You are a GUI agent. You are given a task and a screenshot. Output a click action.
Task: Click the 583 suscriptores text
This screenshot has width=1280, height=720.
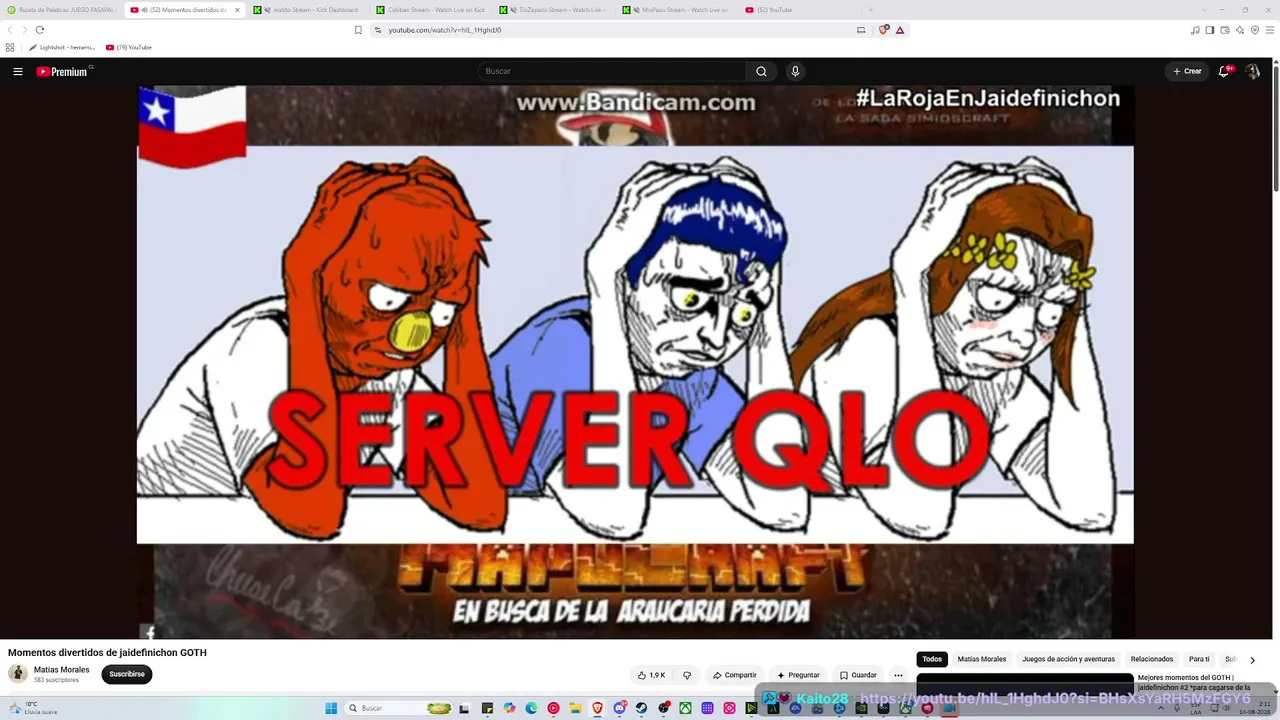click(56, 680)
